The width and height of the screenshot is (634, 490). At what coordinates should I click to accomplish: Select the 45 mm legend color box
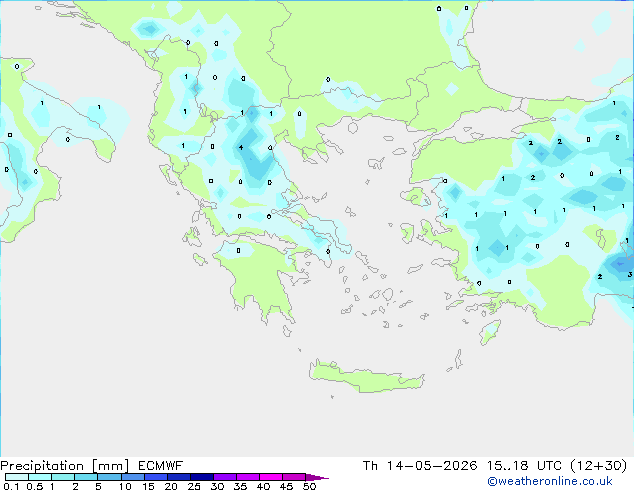point(294,477)
